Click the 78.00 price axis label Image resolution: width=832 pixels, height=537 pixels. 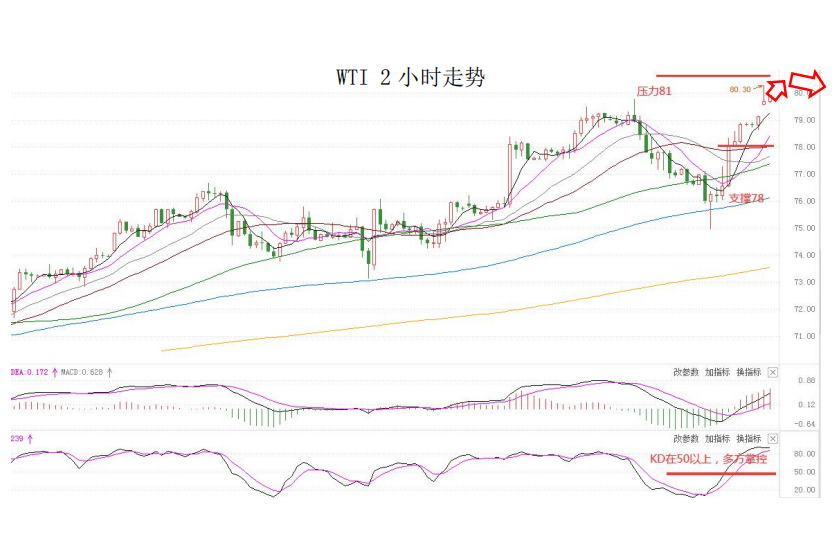[804, 148]
